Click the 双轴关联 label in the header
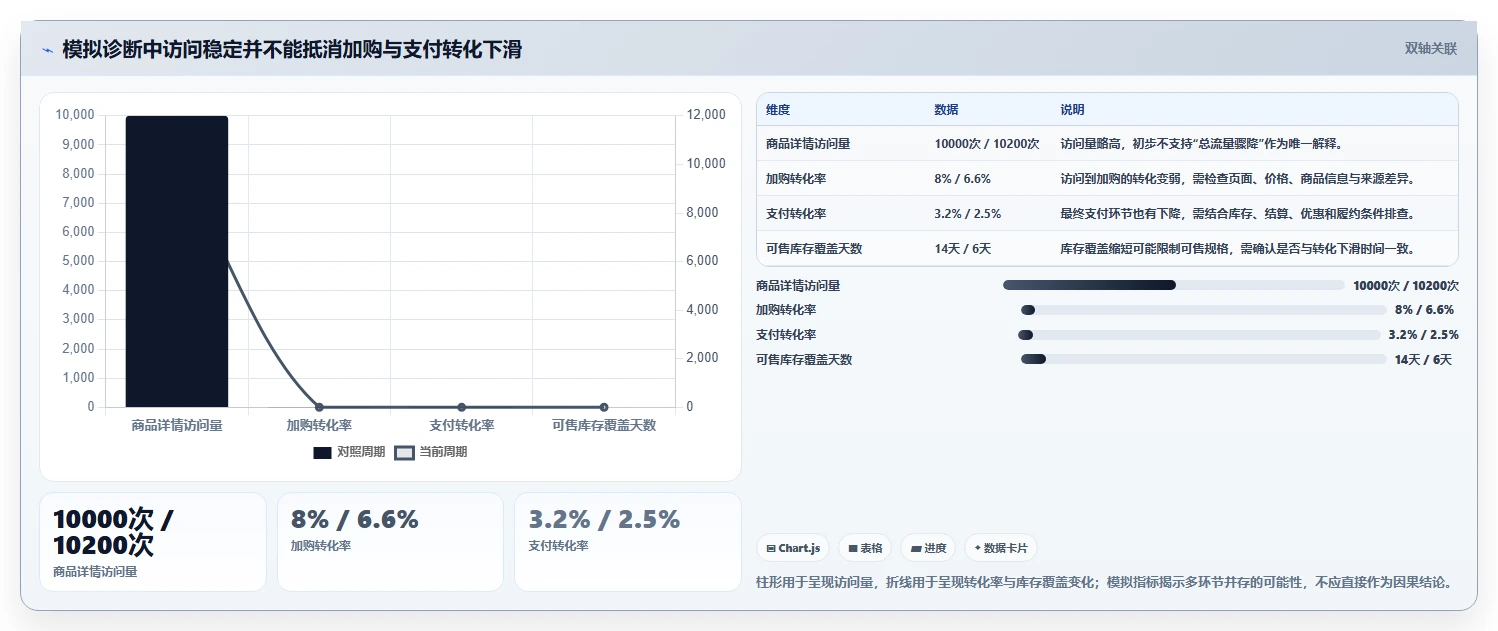 (x=1431, y=49)
